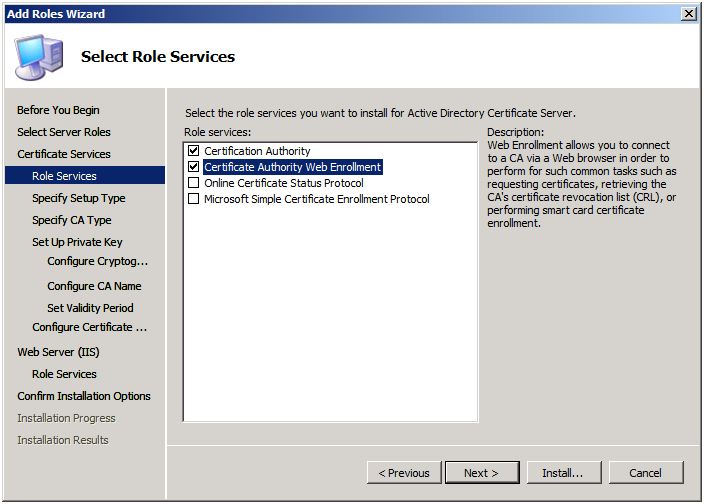The height and width of the screenshot is (504, 704).
Task: Open Set Validity Period step
Action: [x=90, y=308]
